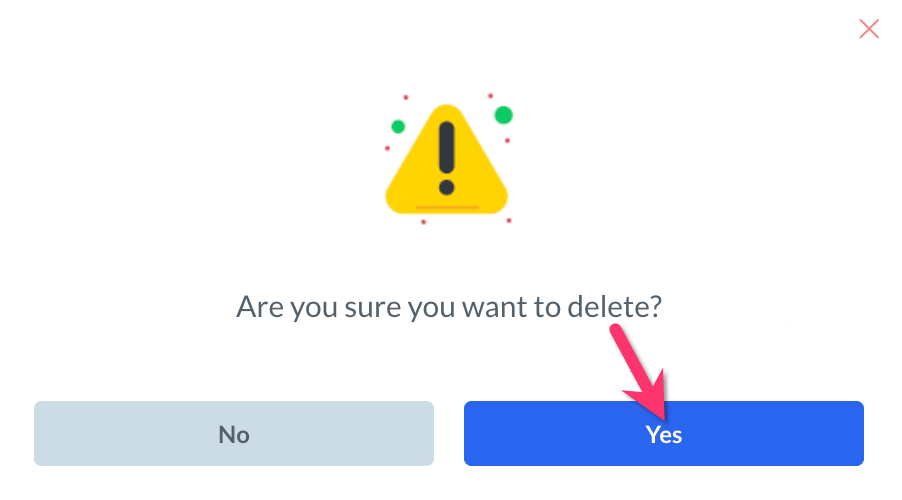The height and width of the screenshot is (500, 902).
Task: Click the larger green dot beside the triangle
Action: tap(503, 115)
